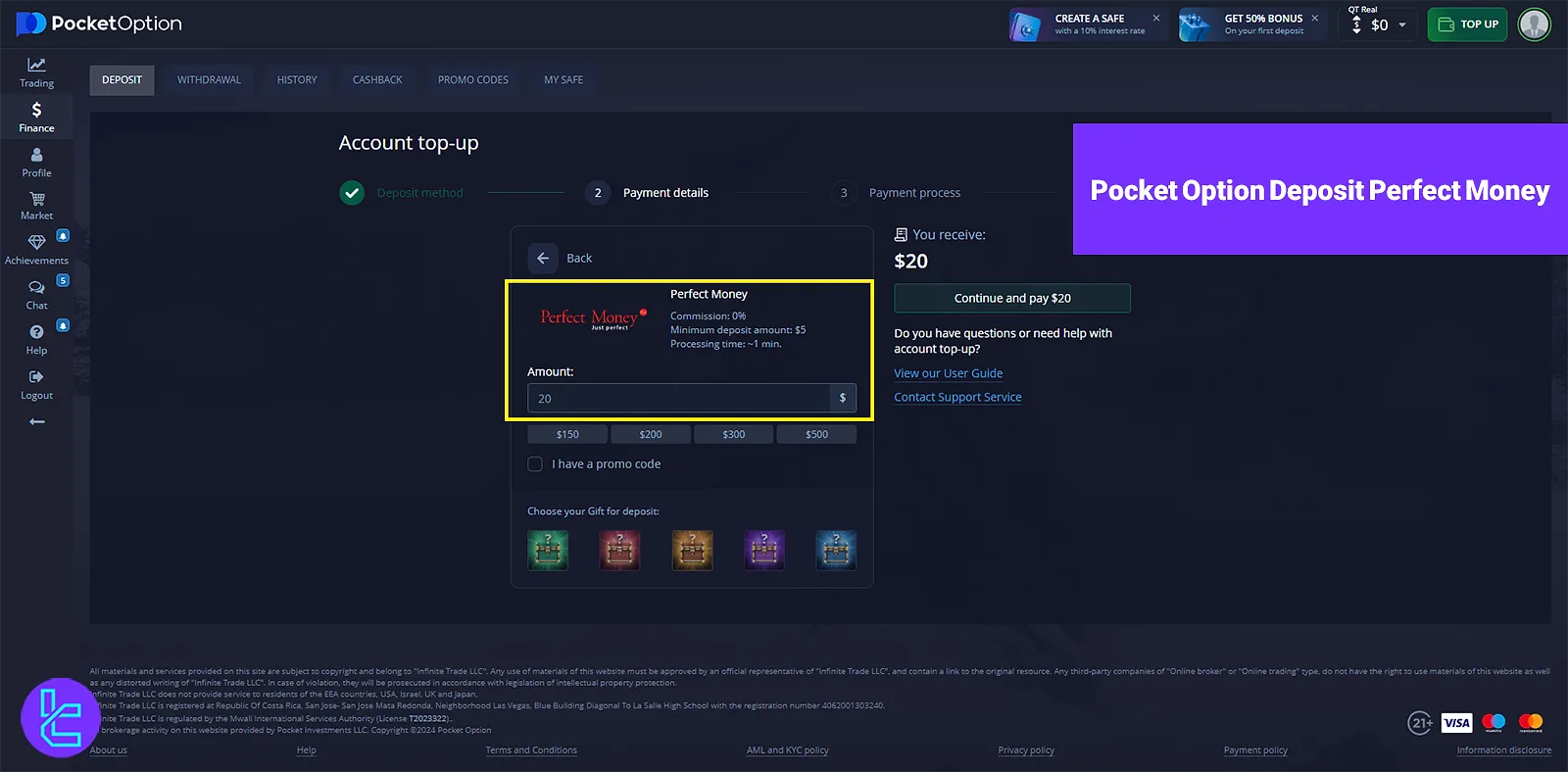Switch to the WITHDRAWAL tab

click(x=209, y=80)
